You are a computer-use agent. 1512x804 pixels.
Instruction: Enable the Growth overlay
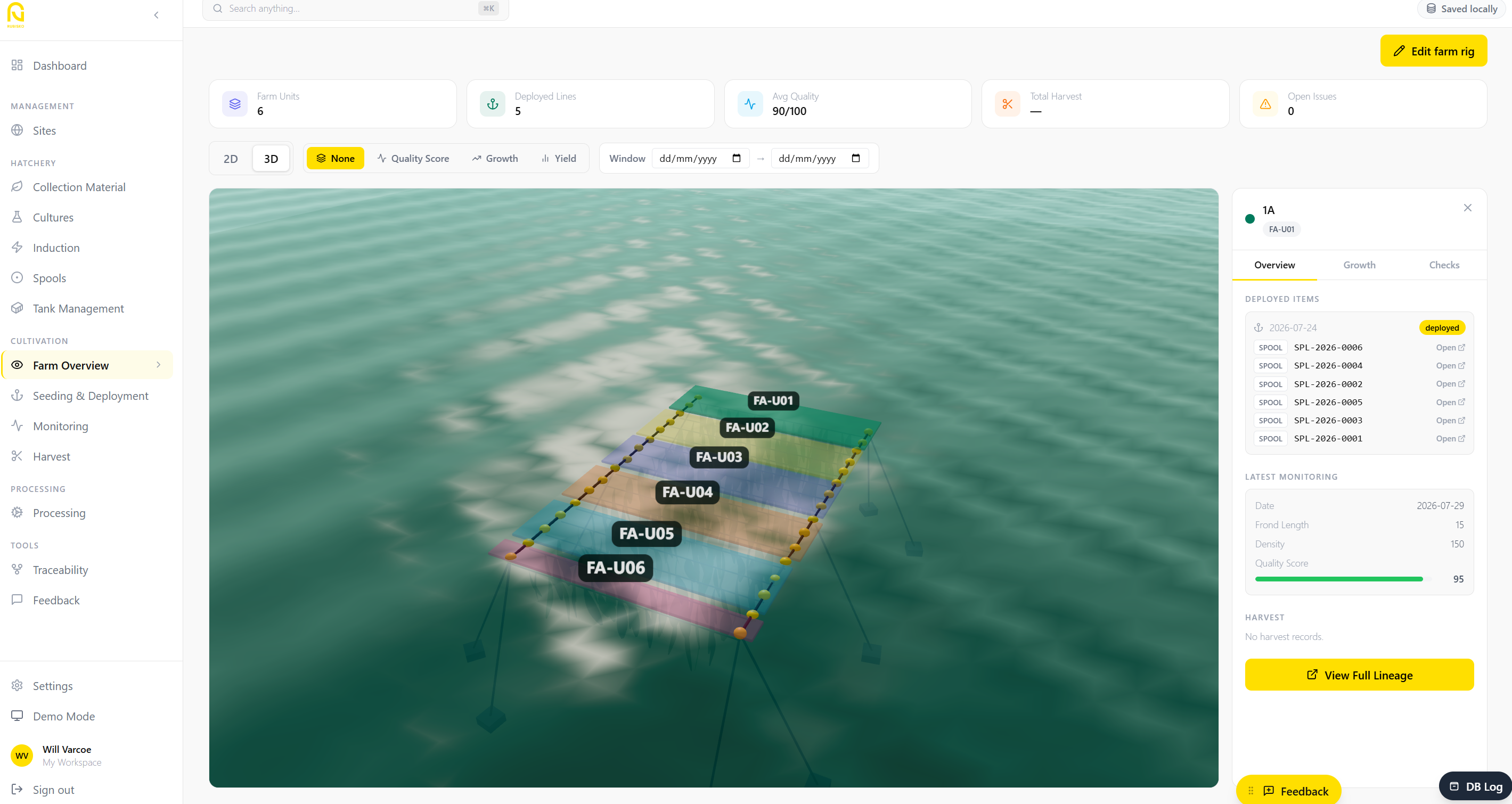(x=495, y=159)
